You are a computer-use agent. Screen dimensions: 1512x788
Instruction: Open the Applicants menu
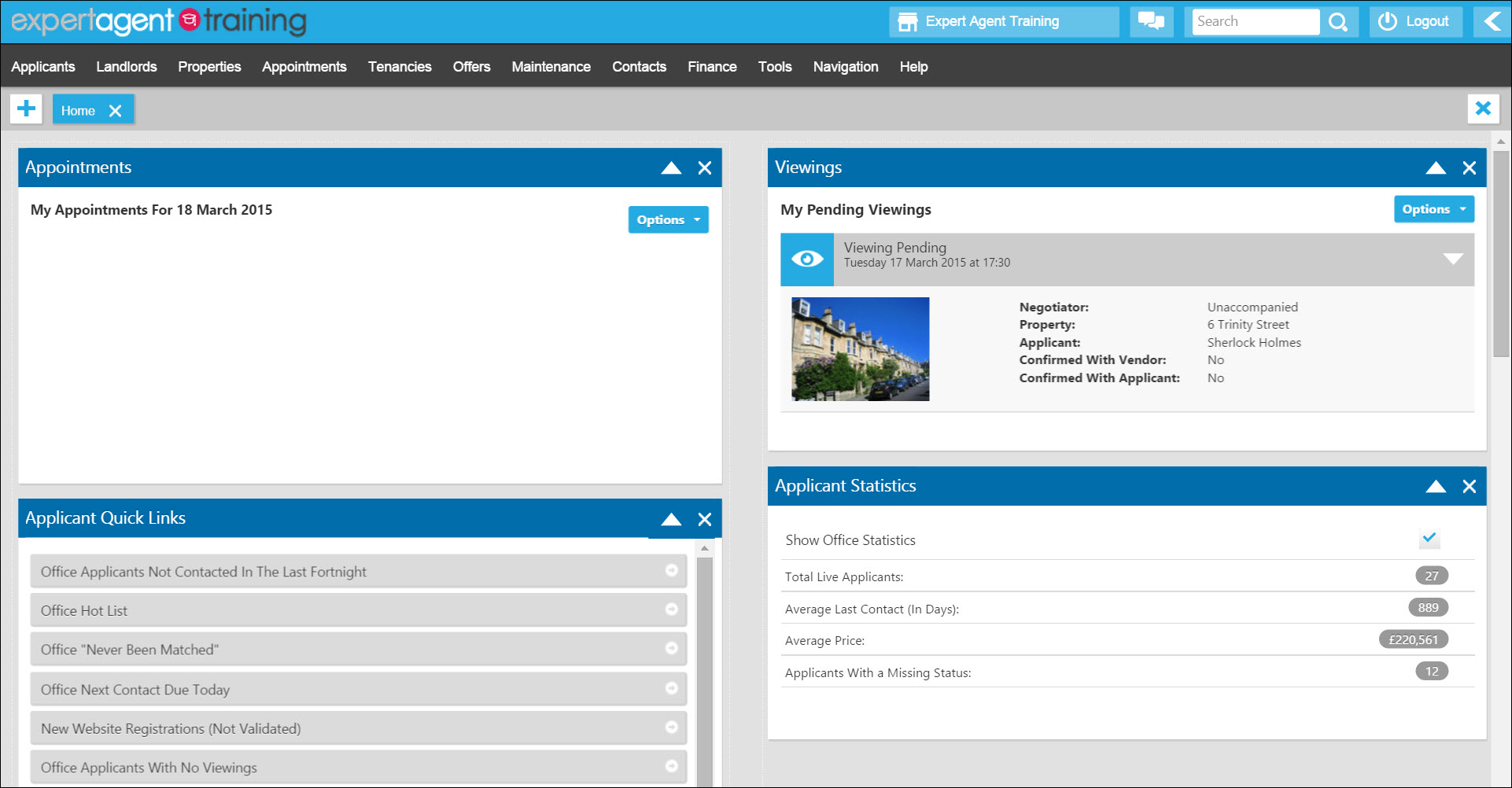coord(43,67)
